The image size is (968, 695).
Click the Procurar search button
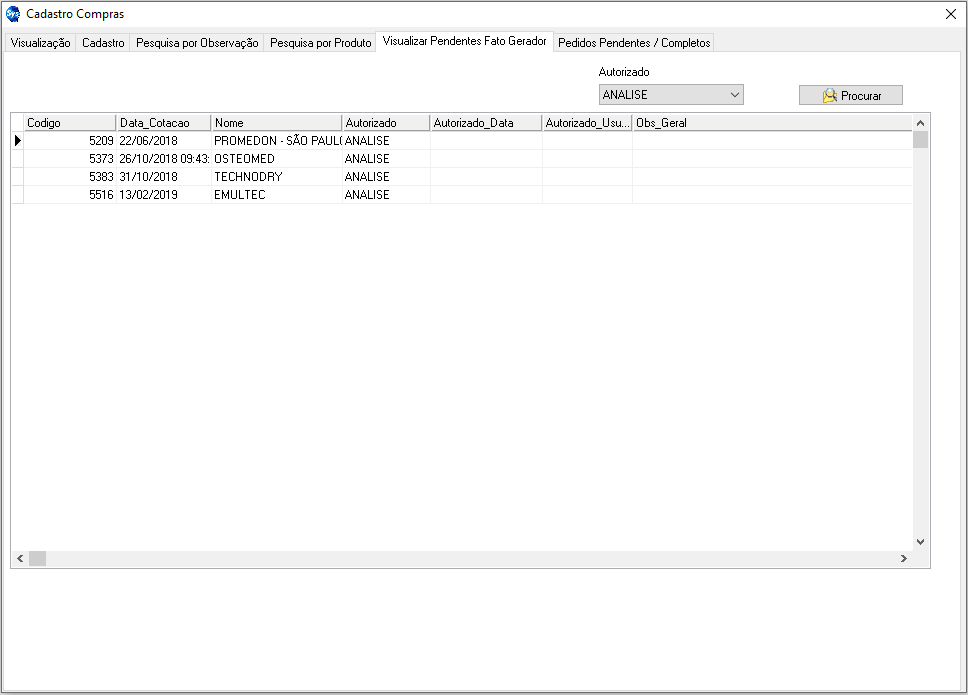[850, 96]
